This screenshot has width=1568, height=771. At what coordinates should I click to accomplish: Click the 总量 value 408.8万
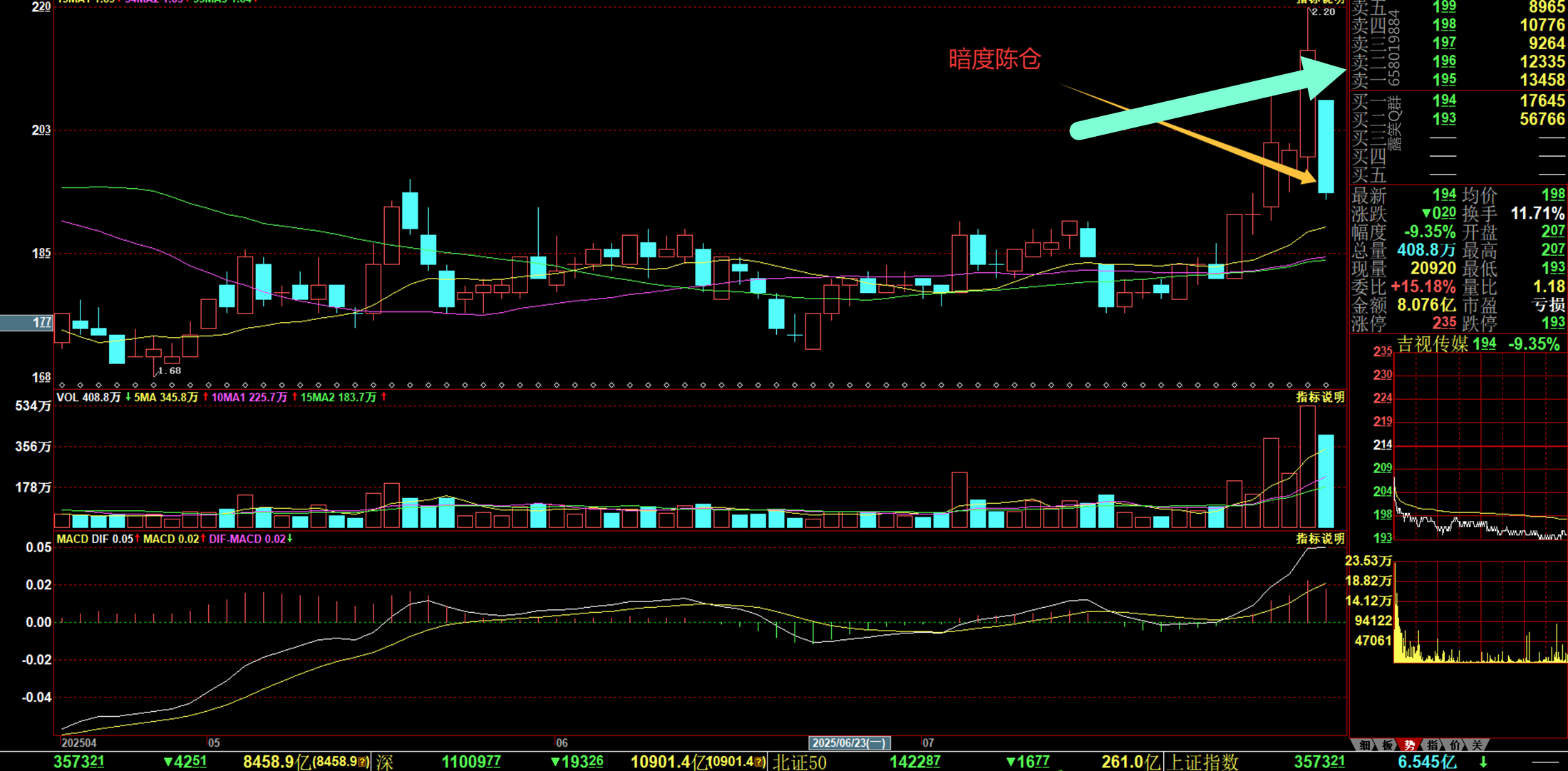1425,250
